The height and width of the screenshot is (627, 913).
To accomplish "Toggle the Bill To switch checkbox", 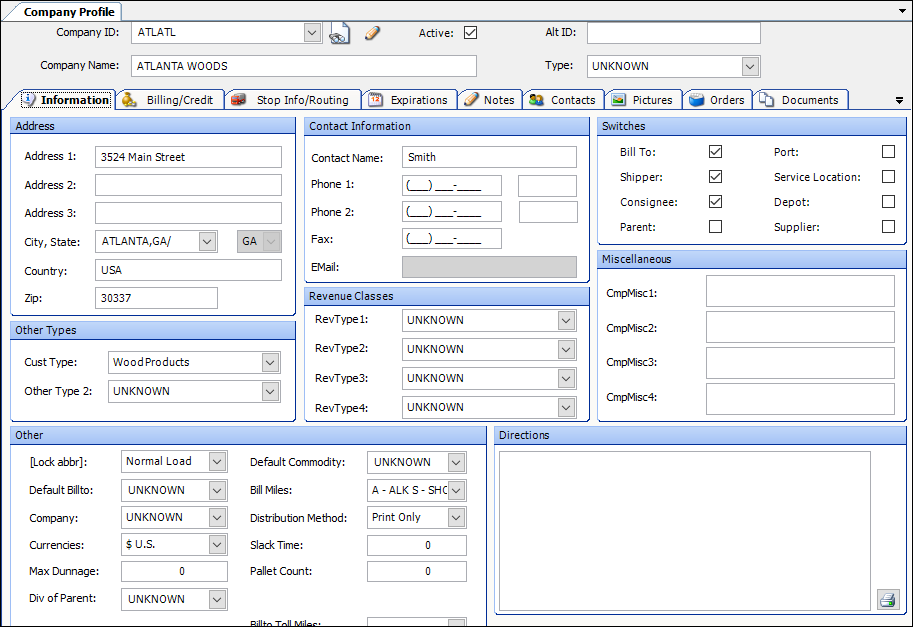I will [x=715, y=152].
